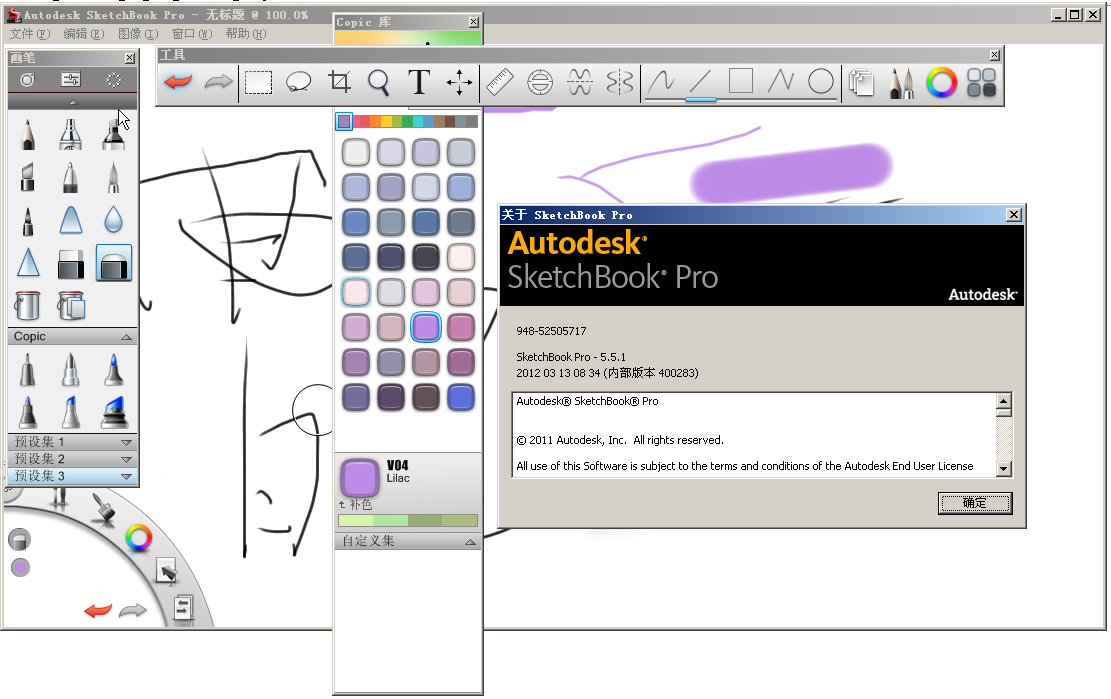Open the 编辑 menu
Image resolution: width=1111 pixels, height=699 pixels.
click(x=84, y=33)
